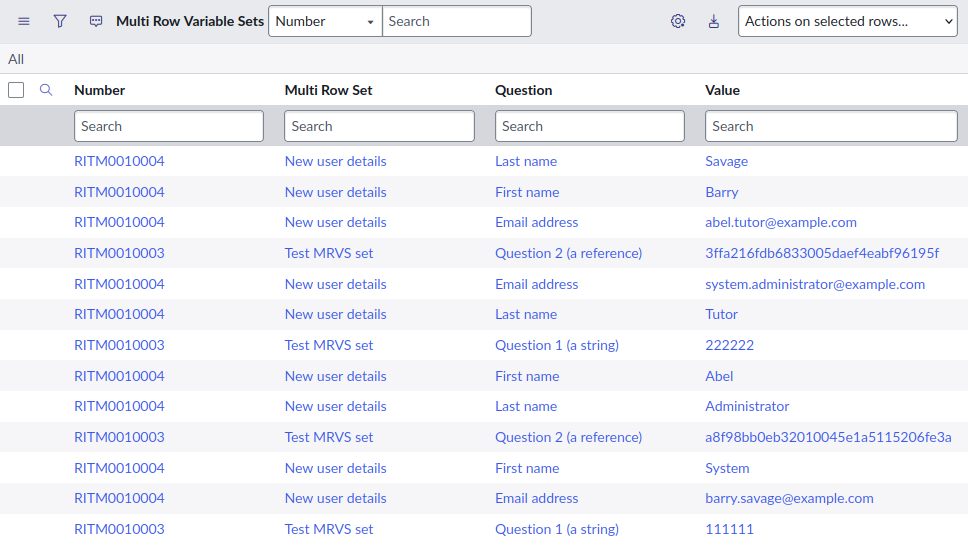Open the Administrator value link

click(x=747, y=406)
